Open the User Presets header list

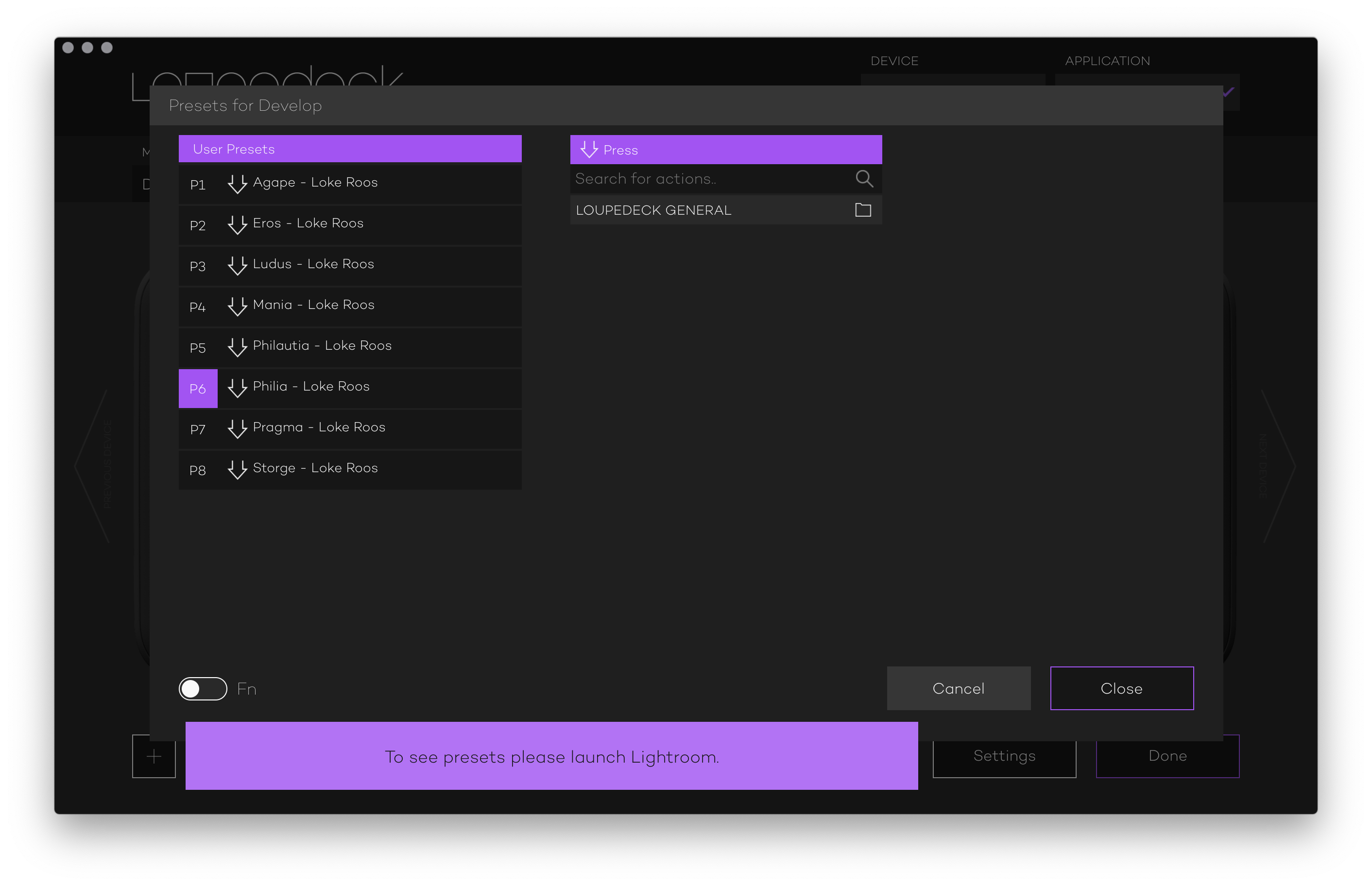350,149
